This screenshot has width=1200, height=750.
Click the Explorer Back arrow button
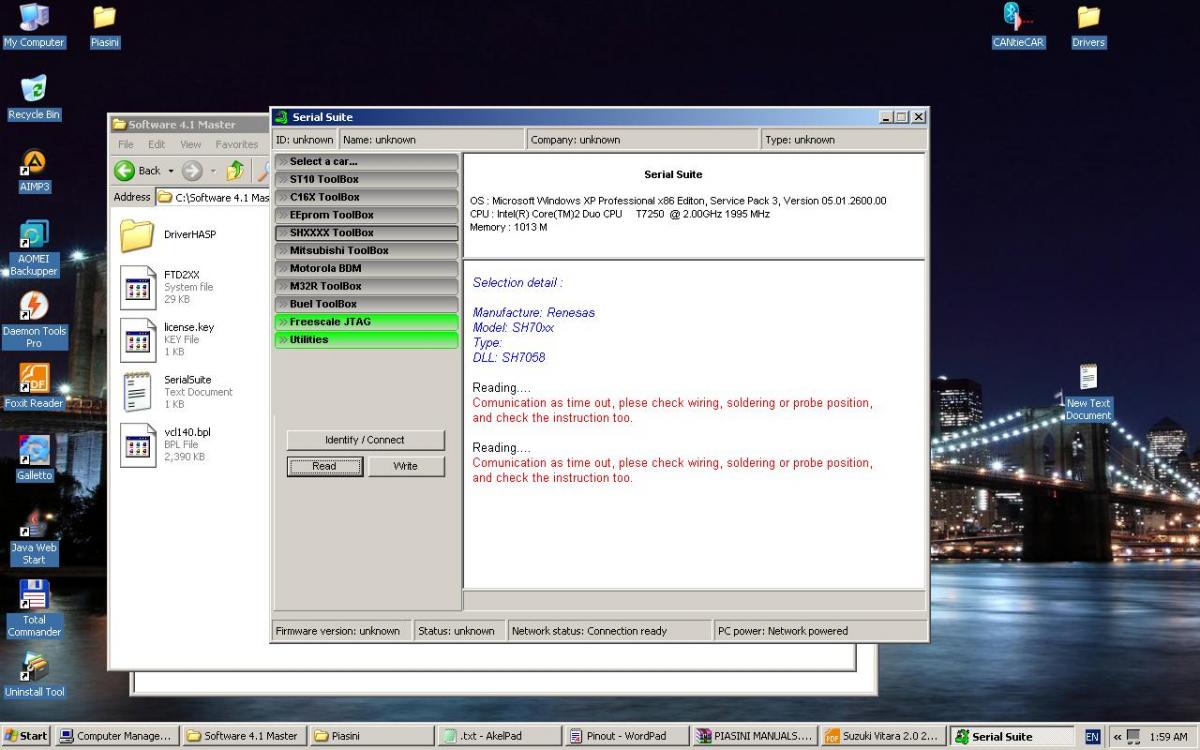tap(125, 171)
